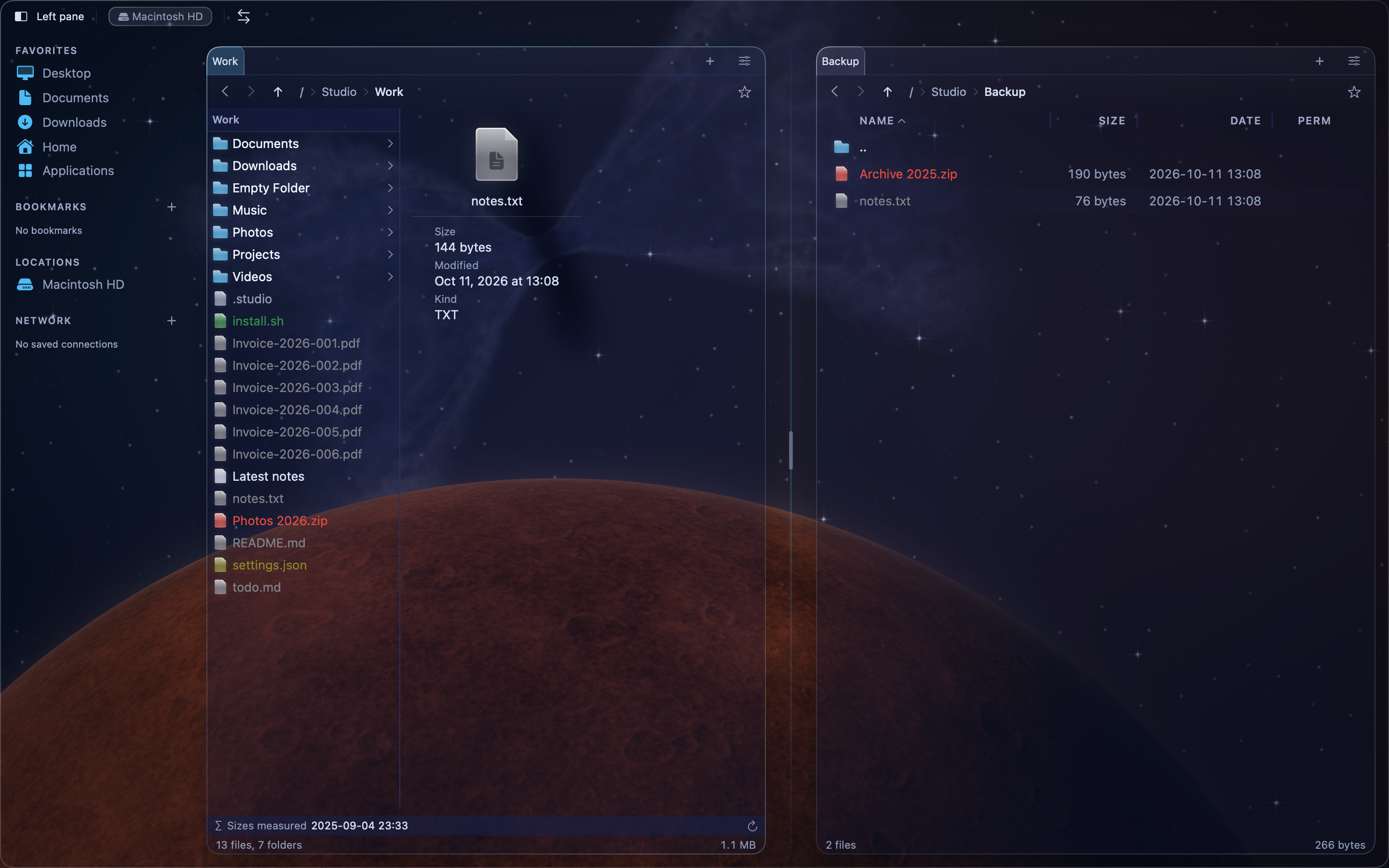This screenshot has width=1389, height=868.
Task: Add a new tab in Backup pane
Action: [x=1320, y=61]
